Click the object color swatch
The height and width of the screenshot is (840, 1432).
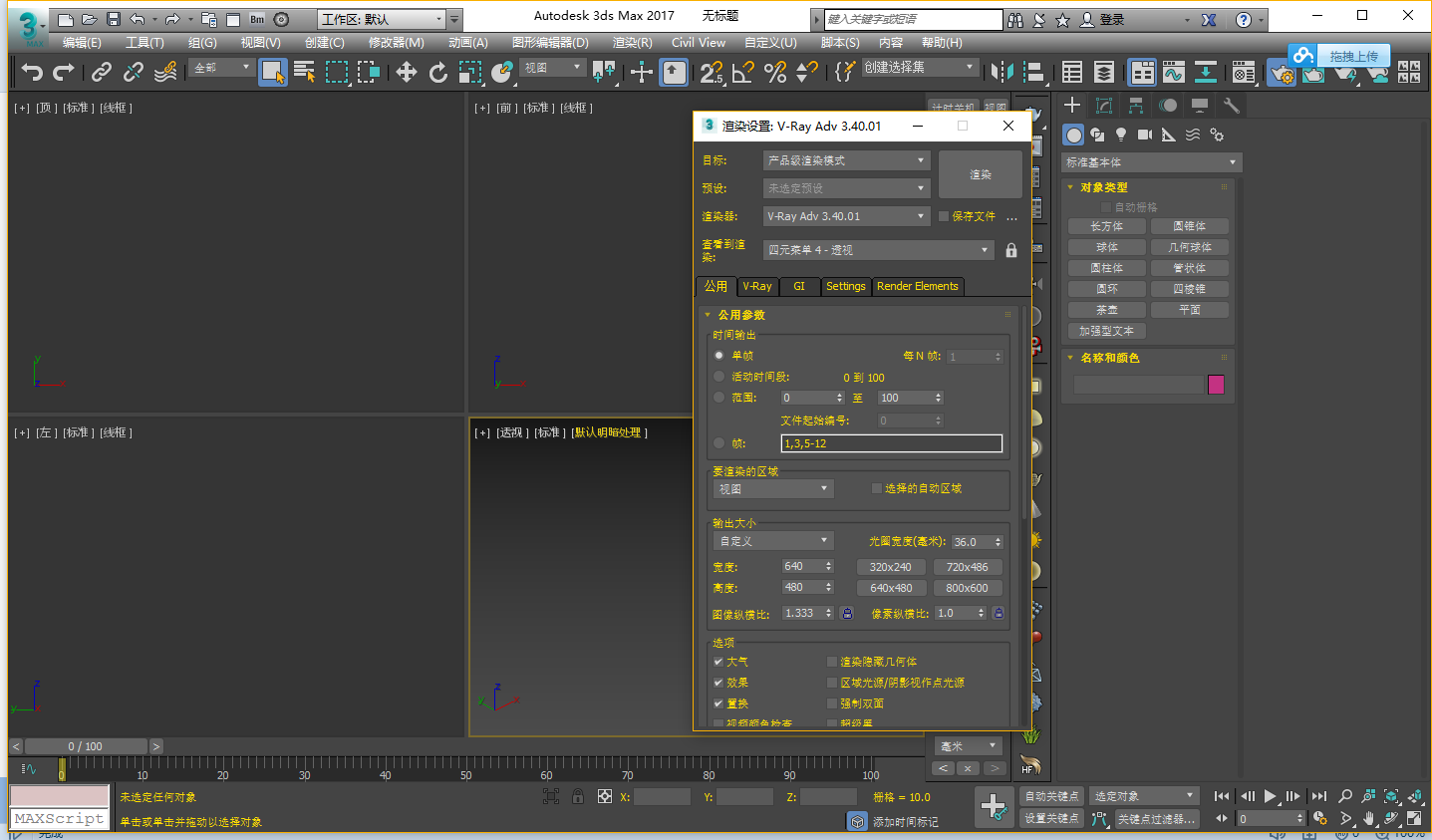1216,385
